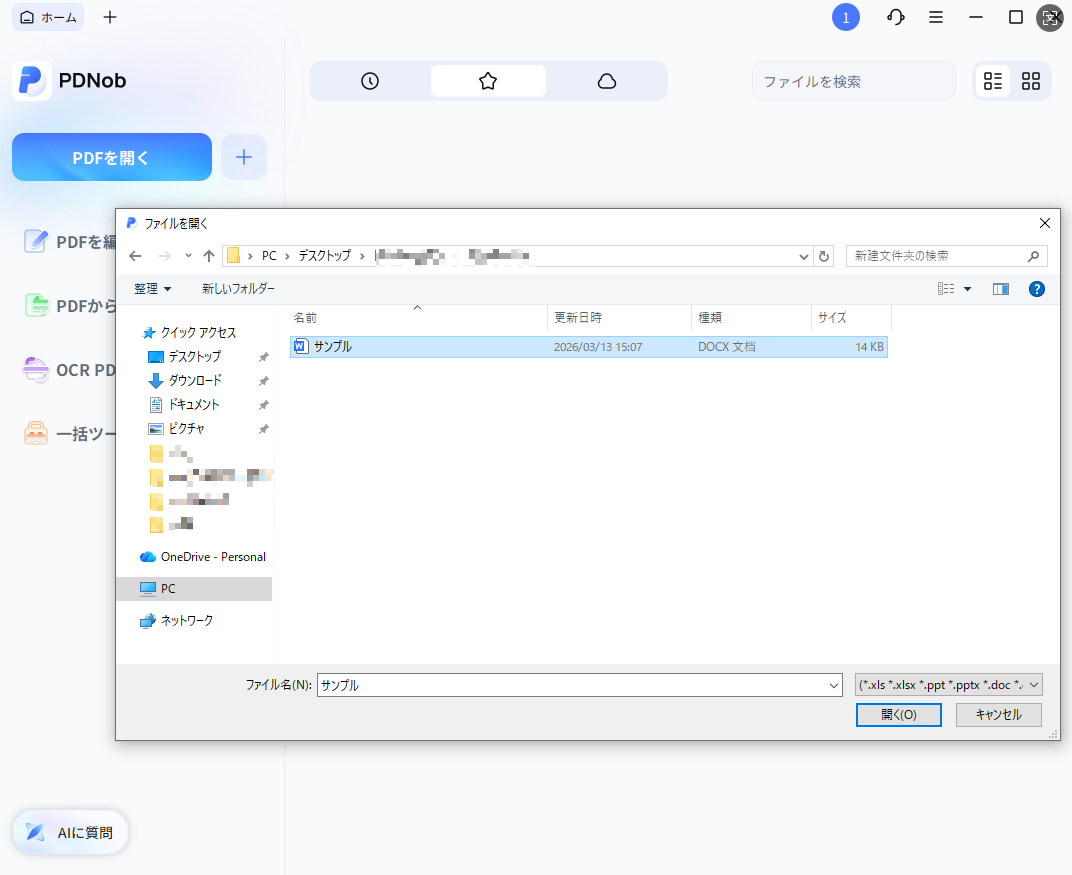1072x875 pixels.
Task: Click the dialog help question icon
Action: tap(1037, 289)
